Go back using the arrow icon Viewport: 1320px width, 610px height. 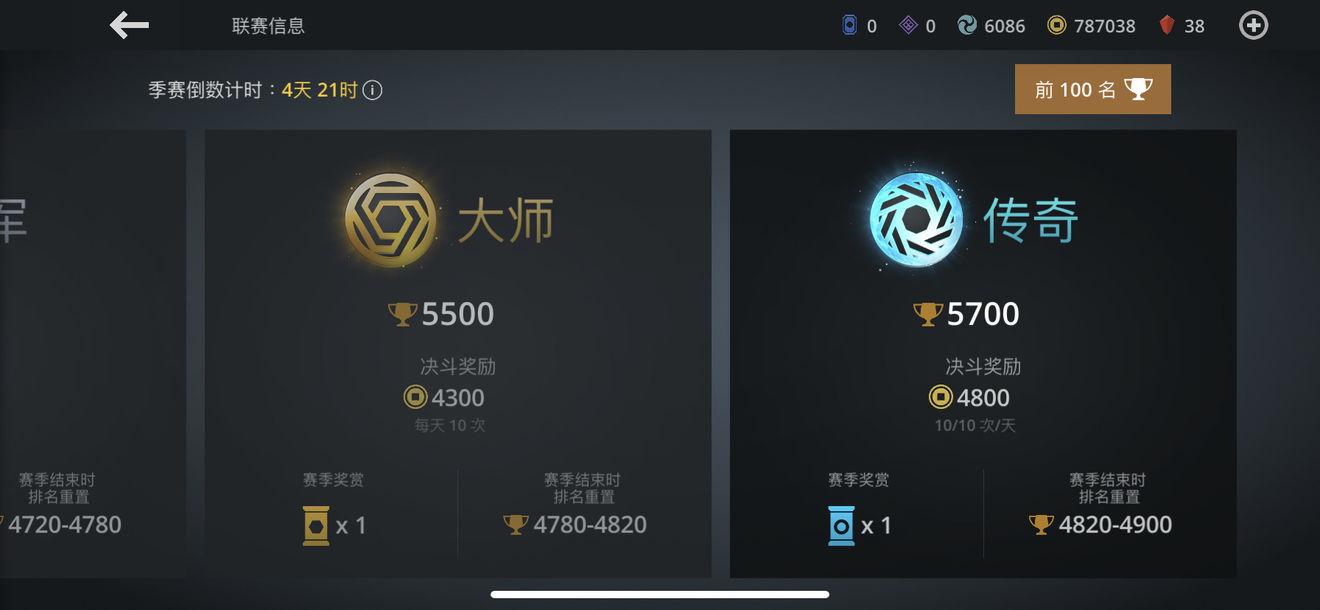coord(129,25)
